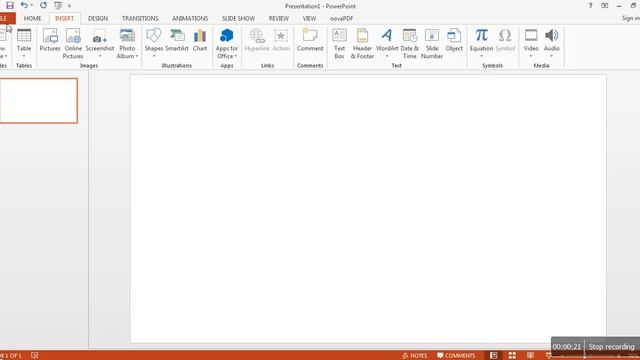
Task: Open Apps for Office
Action: click(227, 43)
